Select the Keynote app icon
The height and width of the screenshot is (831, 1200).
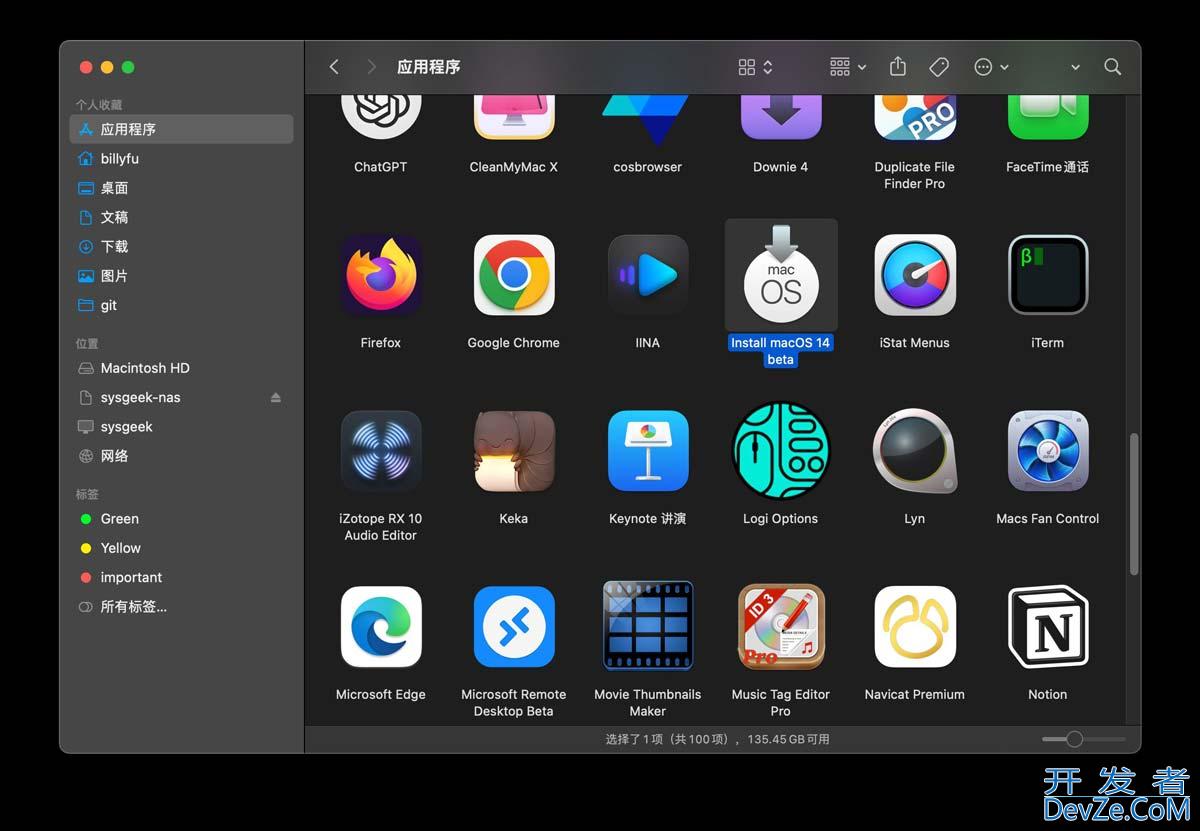tap(648, 451)
